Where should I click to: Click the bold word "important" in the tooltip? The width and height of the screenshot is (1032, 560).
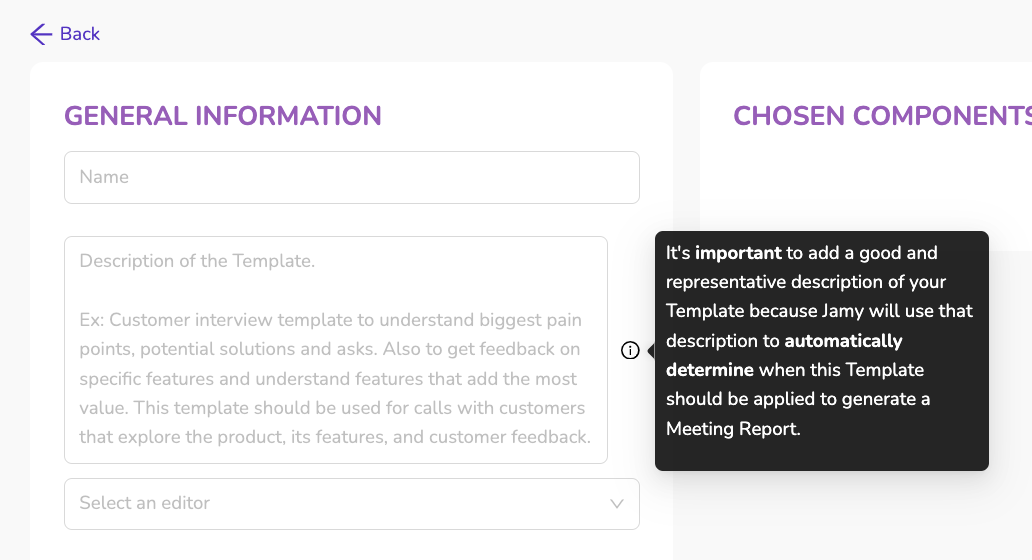[738, 253]
